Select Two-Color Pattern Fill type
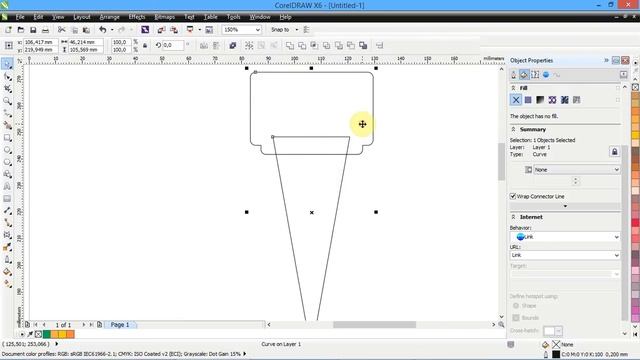 click(576, 100)
